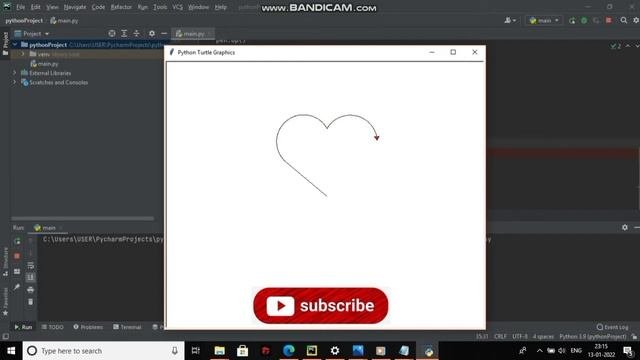This screenshot has width=640, height=360.
Task: Open IDE settings gear in top toolbar
Action: [x=636, y=20]
